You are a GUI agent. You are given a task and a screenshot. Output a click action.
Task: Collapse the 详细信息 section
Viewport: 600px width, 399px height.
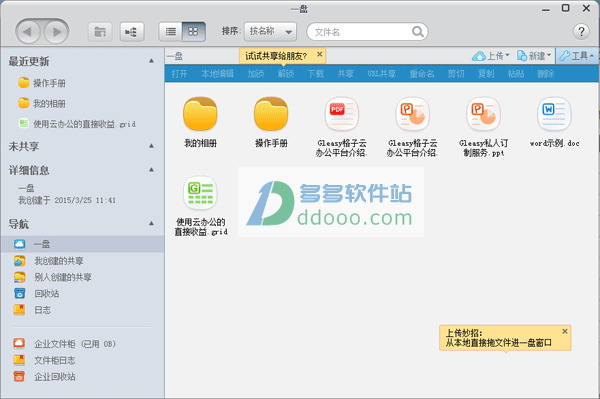[x=152, y=169]
